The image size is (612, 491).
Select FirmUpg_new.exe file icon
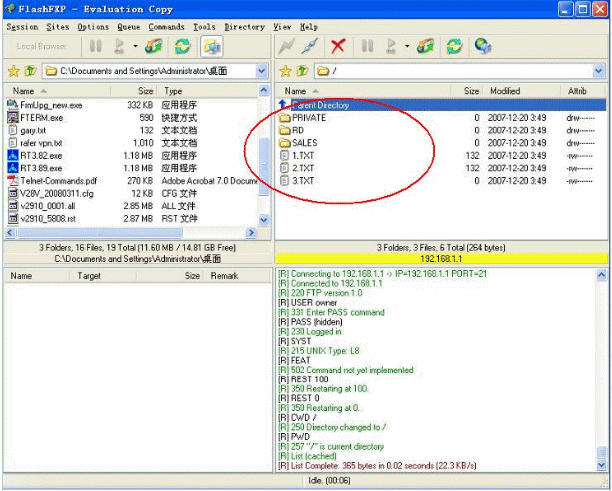(x=13, y=105)
